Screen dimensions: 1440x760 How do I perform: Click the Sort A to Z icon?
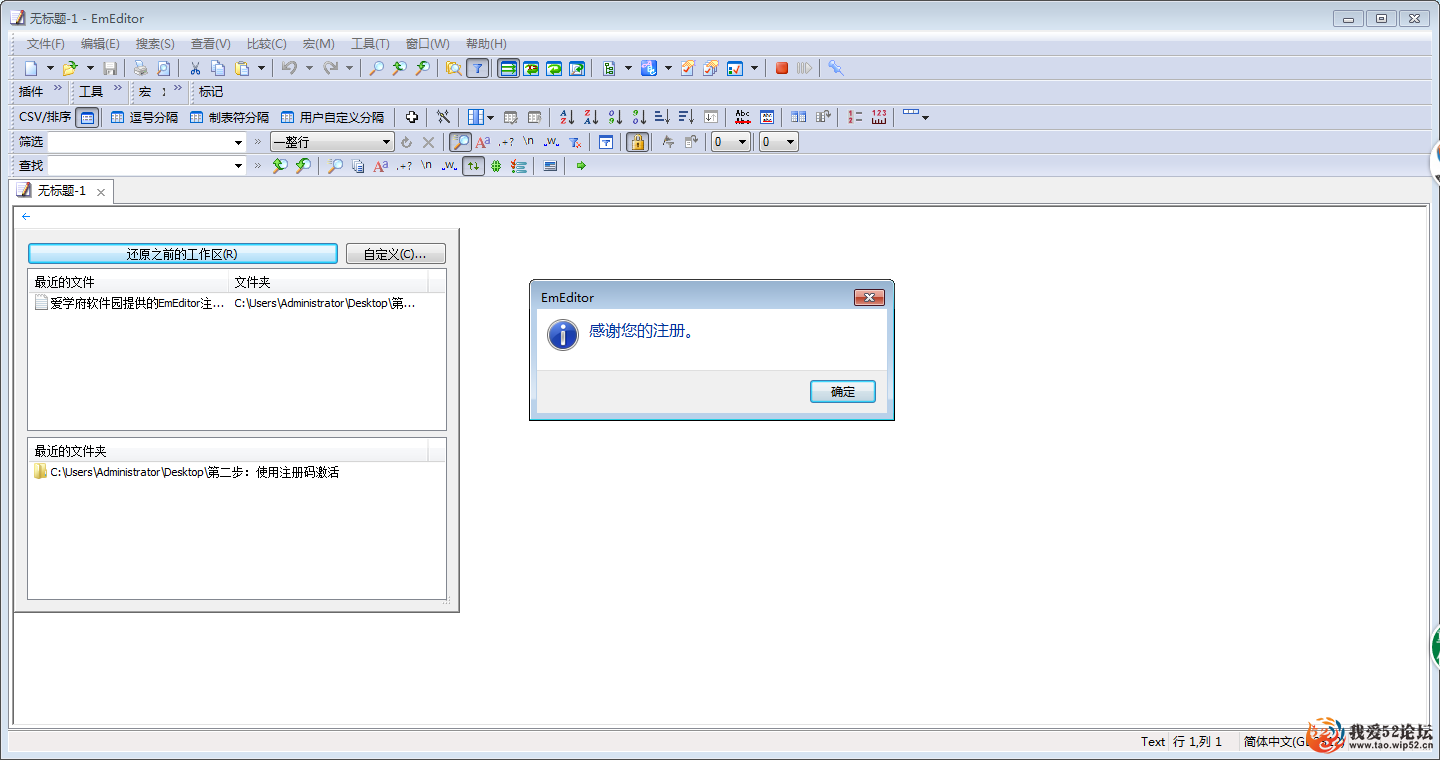pos(567,117)
